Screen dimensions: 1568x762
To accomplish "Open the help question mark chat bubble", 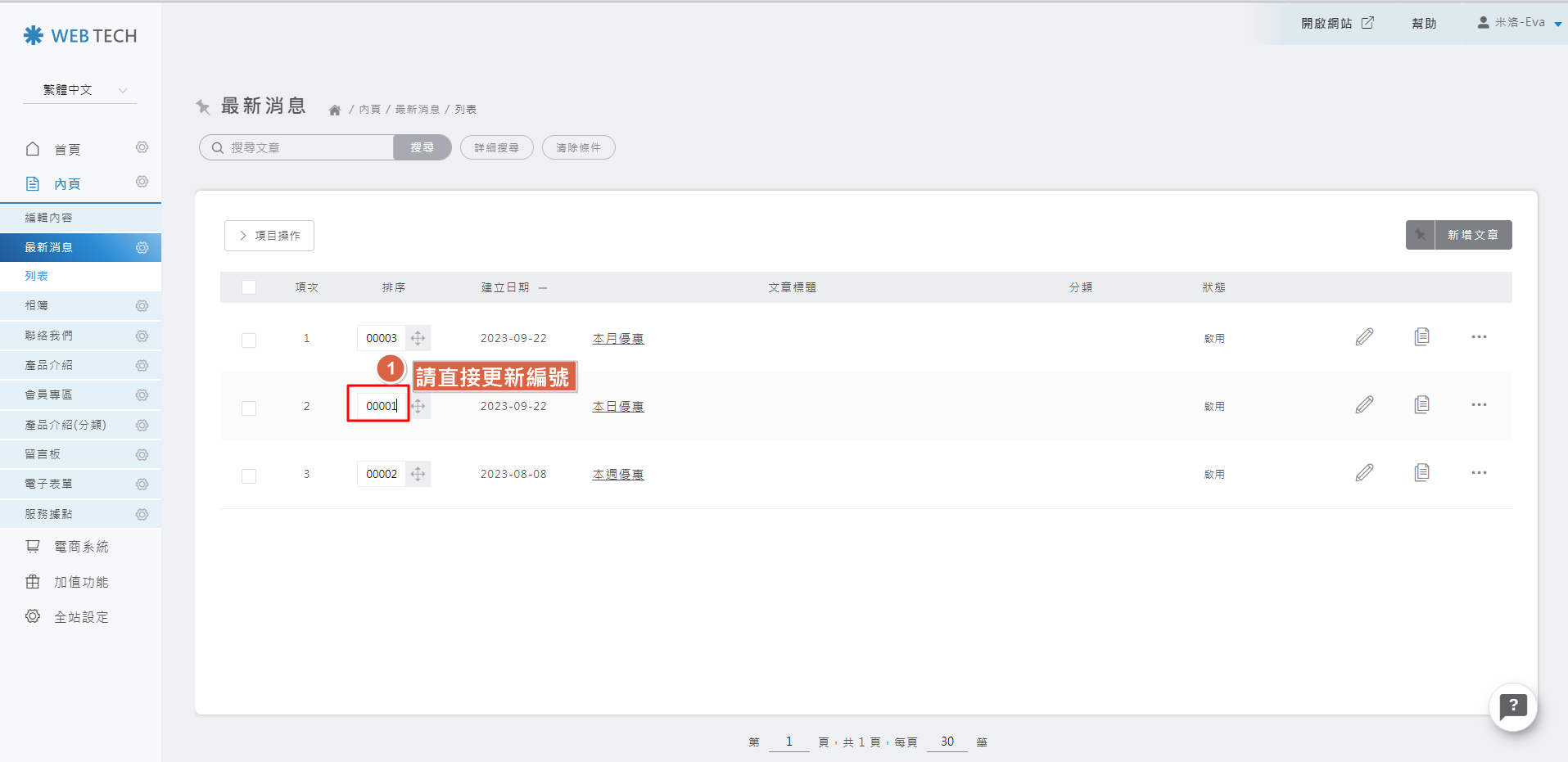I will [1512, 706].
